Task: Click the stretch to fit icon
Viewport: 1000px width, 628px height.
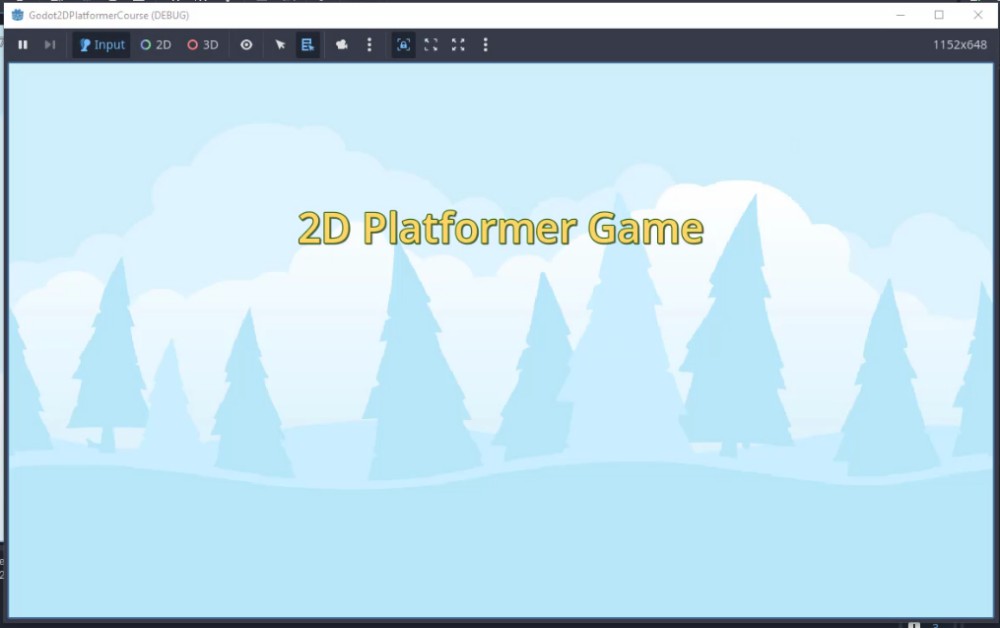Action: [458, 45]
